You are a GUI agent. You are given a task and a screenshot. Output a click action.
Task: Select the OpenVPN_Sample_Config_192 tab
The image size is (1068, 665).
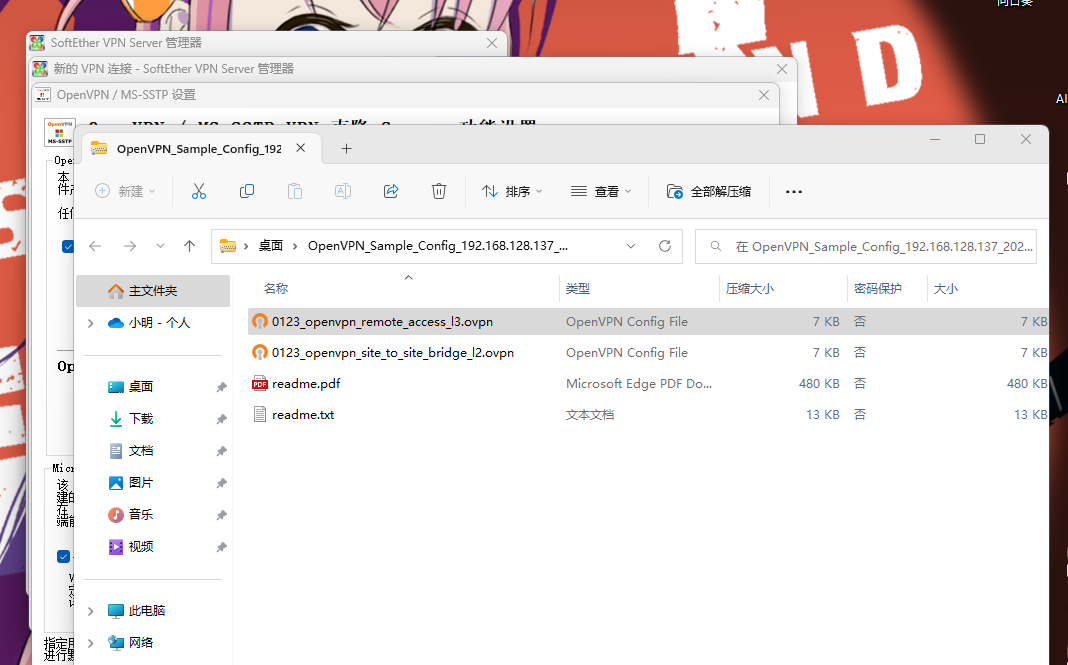pos(199,149)
